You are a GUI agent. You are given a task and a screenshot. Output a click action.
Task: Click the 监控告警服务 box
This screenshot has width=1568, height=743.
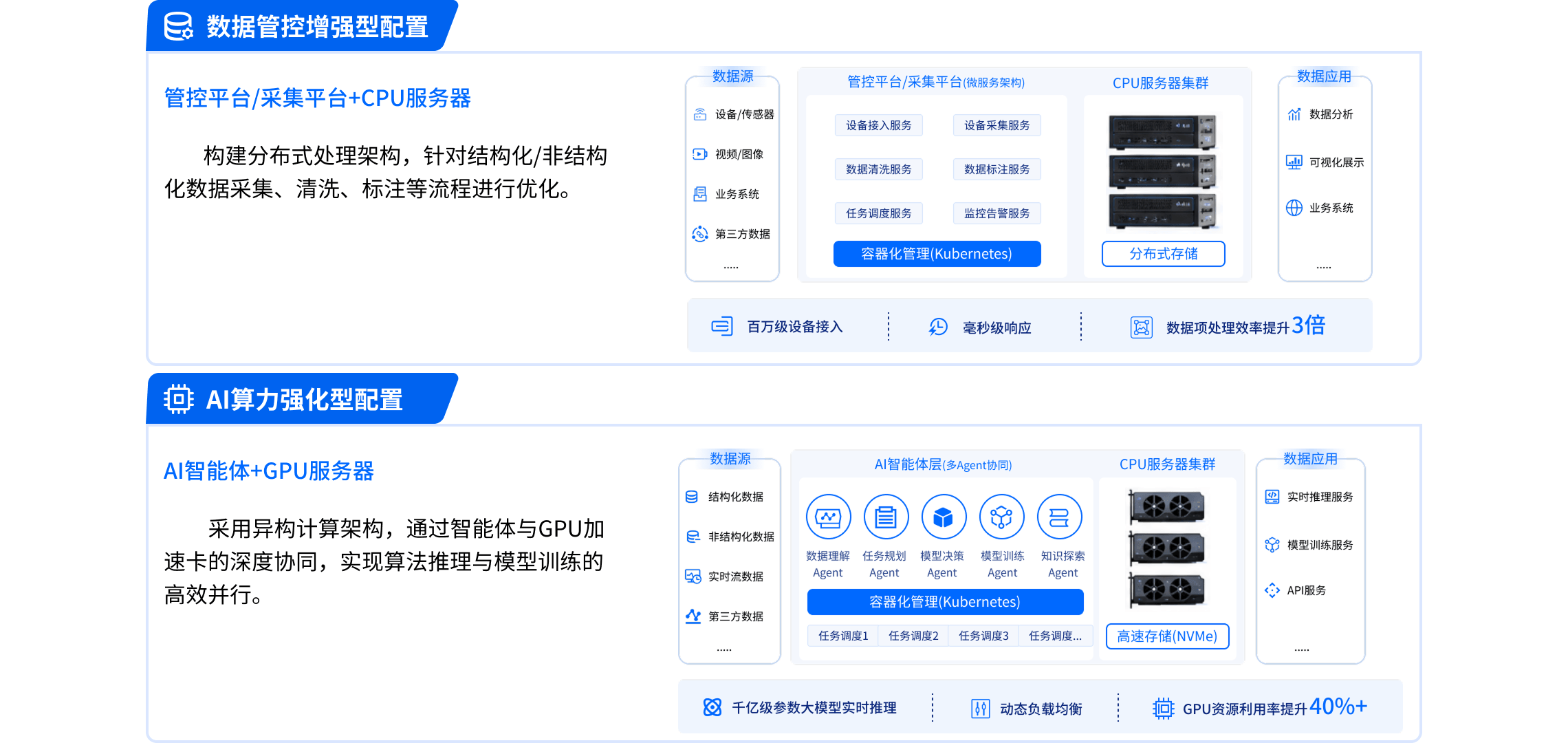click(x=997, y=213)
